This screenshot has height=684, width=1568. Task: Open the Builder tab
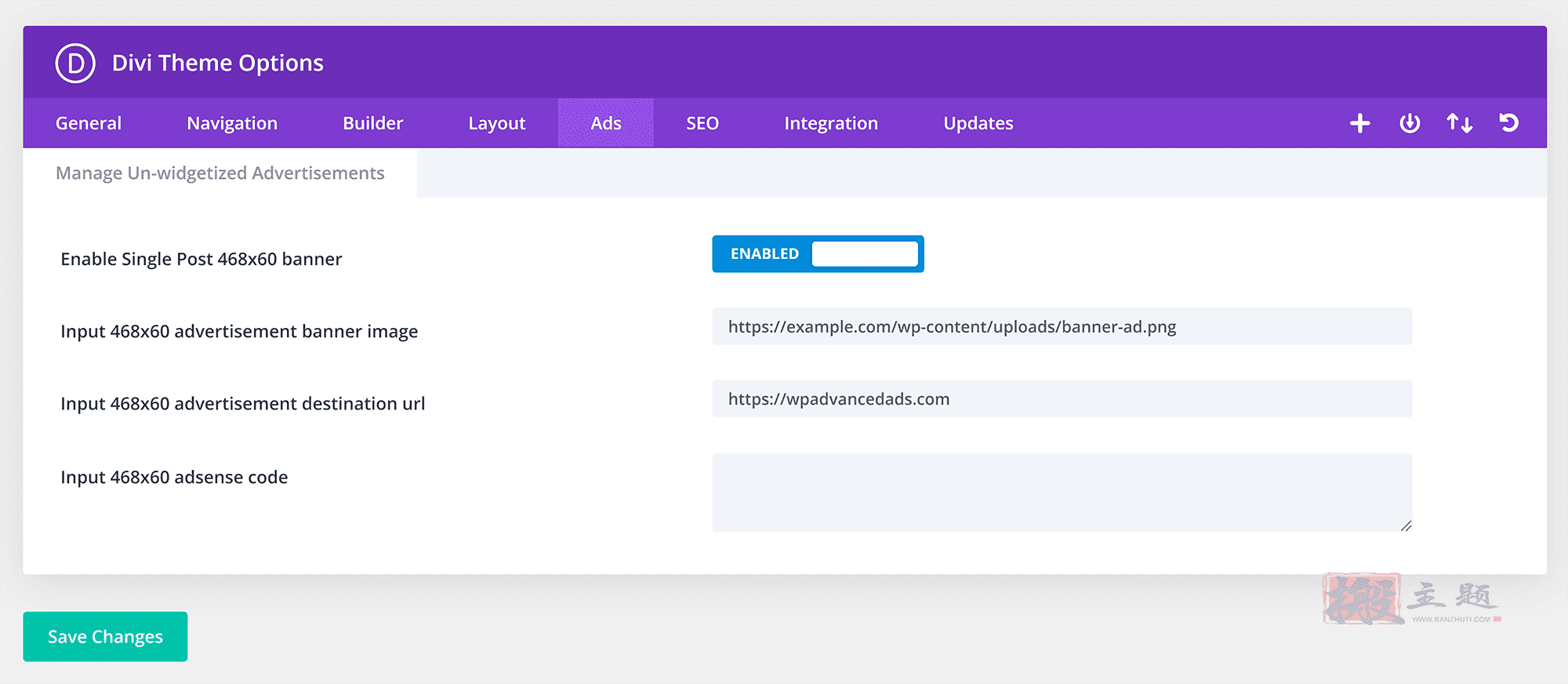373,123
